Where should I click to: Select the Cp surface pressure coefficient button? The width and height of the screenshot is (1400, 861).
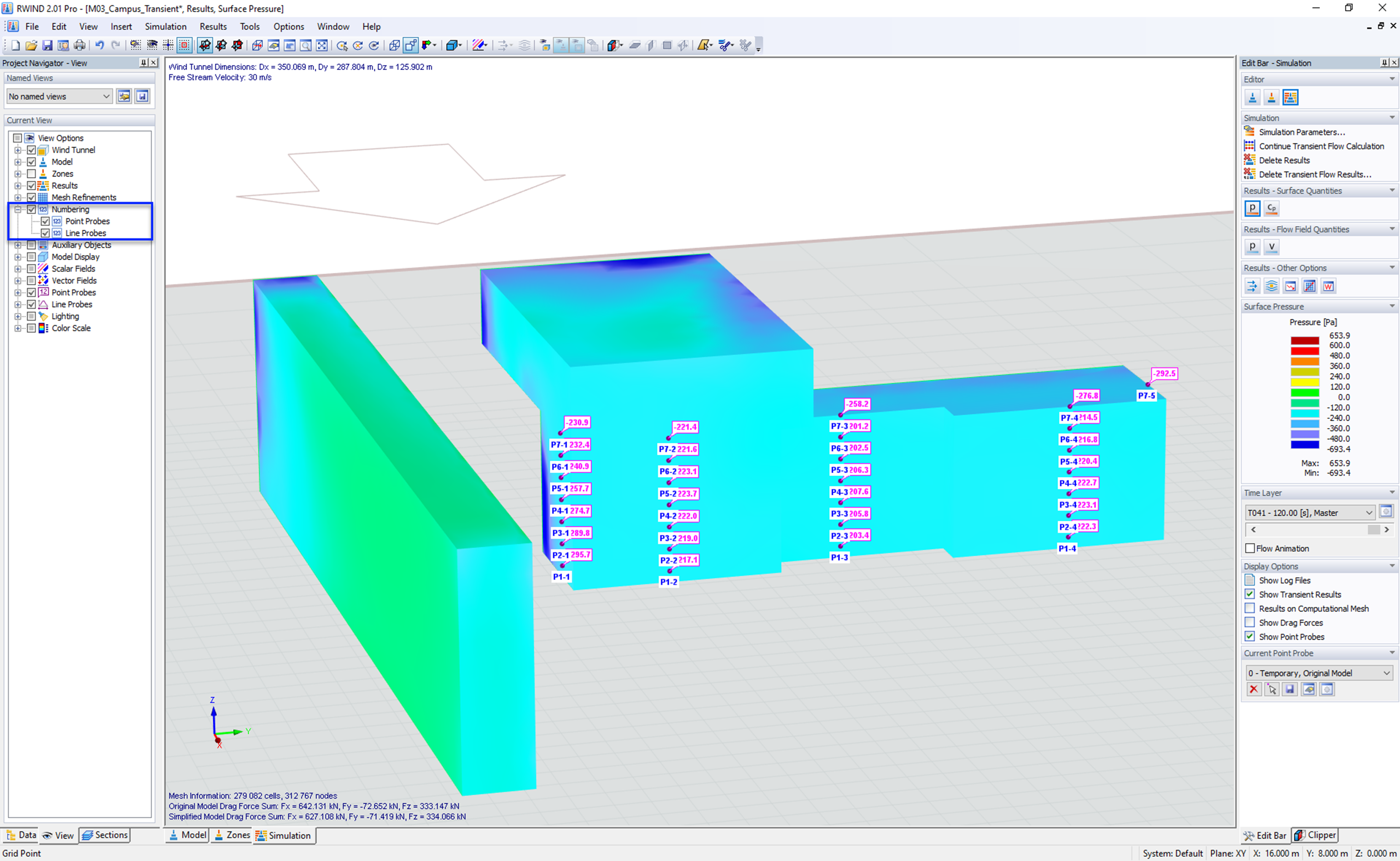click(1271, 208)
